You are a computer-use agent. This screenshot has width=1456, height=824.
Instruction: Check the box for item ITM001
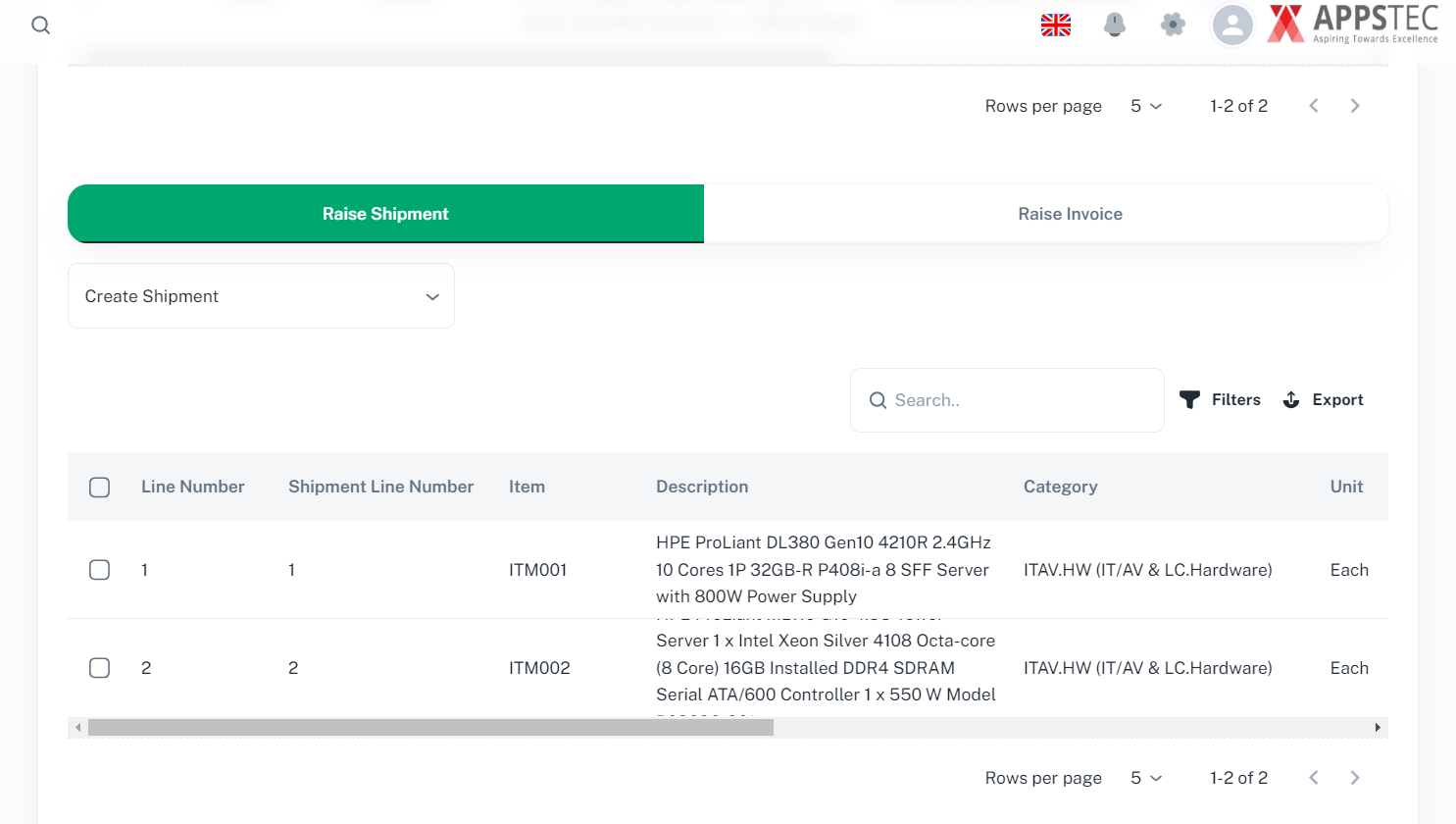[x=99, y=570]
